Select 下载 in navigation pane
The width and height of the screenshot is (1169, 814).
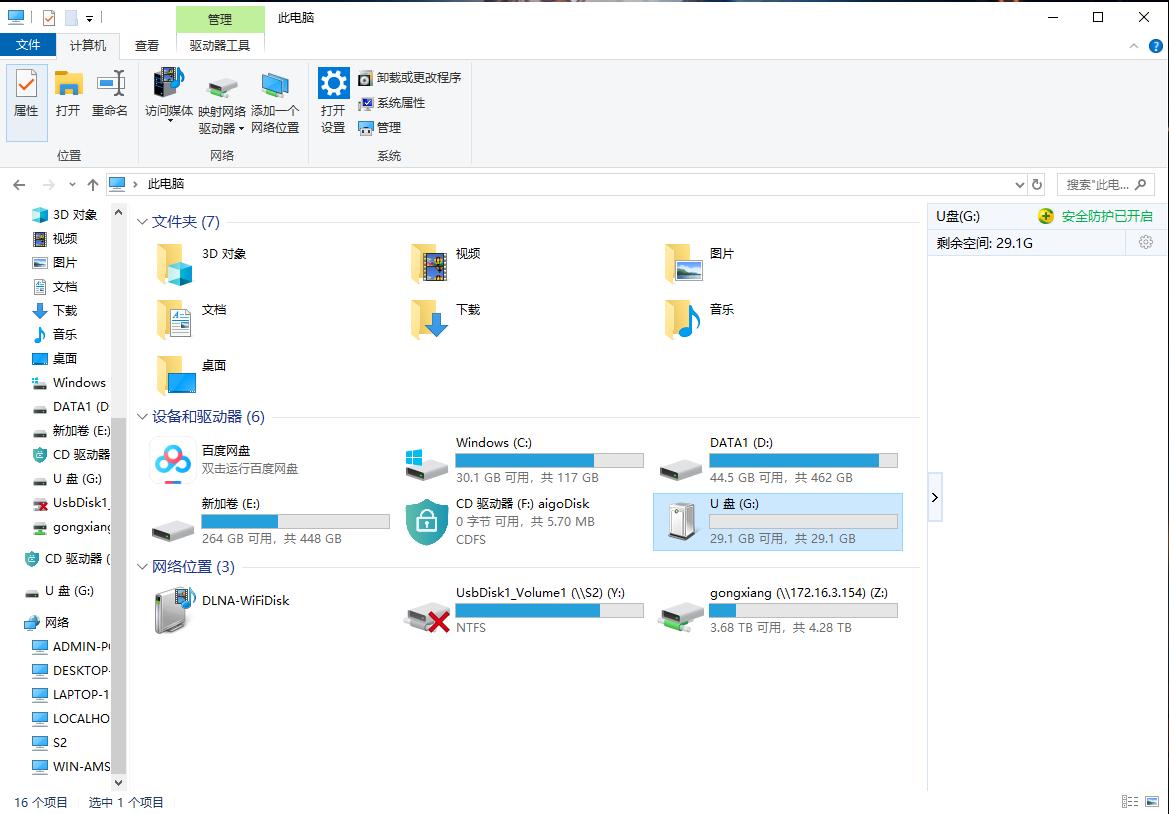55,310
